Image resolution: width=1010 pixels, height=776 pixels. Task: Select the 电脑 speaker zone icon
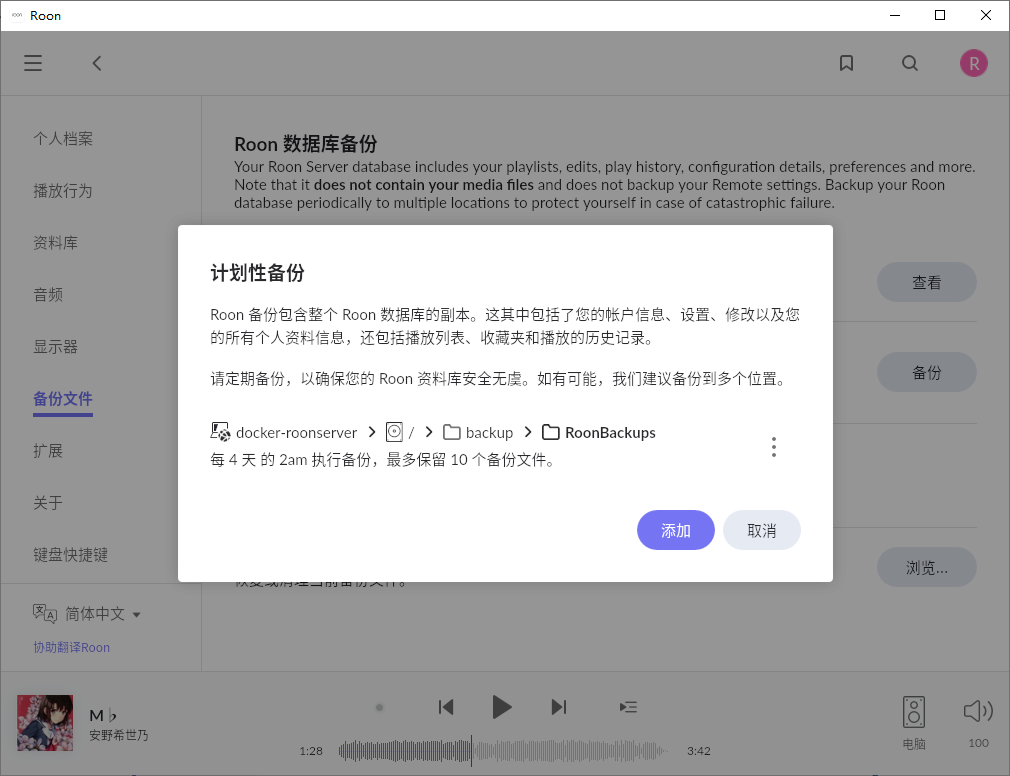(913, 712)
